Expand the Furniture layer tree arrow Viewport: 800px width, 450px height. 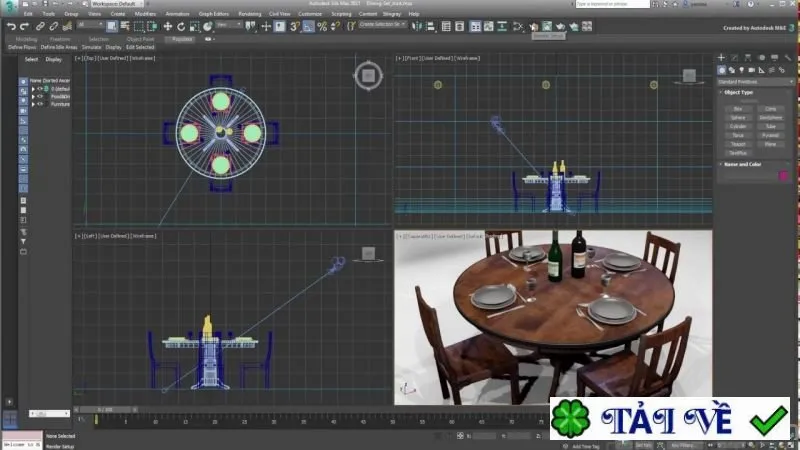pyautogui.click(x=33, y=104)
